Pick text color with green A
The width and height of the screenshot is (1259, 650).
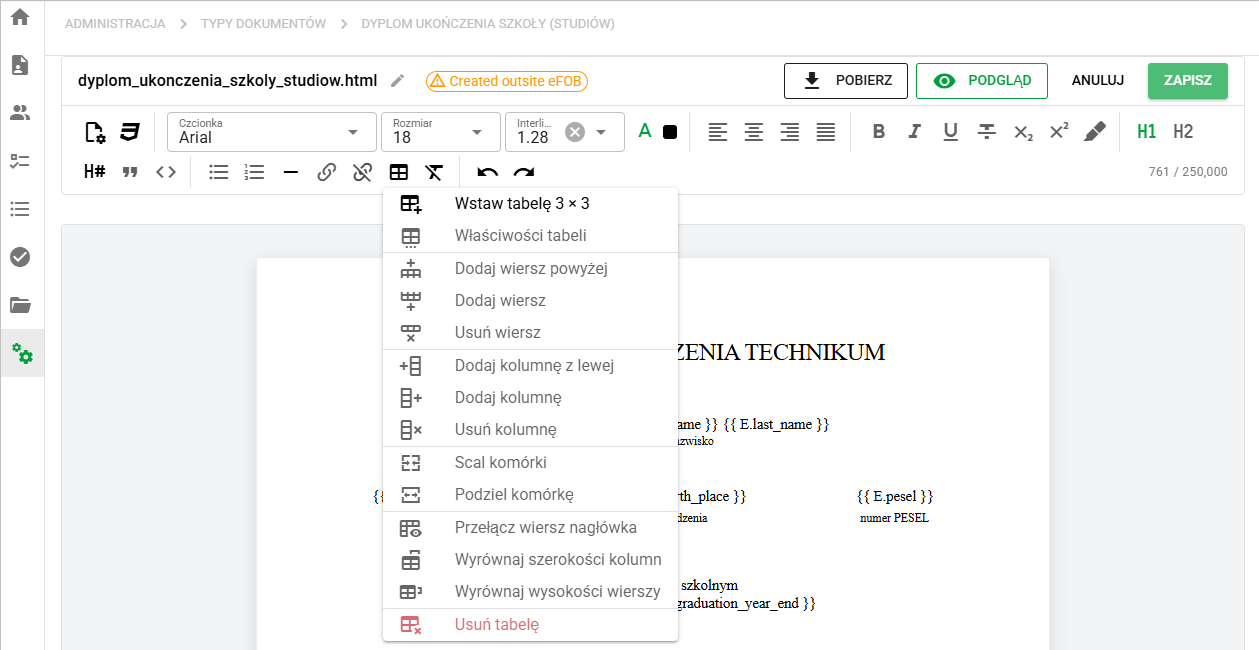point(645,131)
